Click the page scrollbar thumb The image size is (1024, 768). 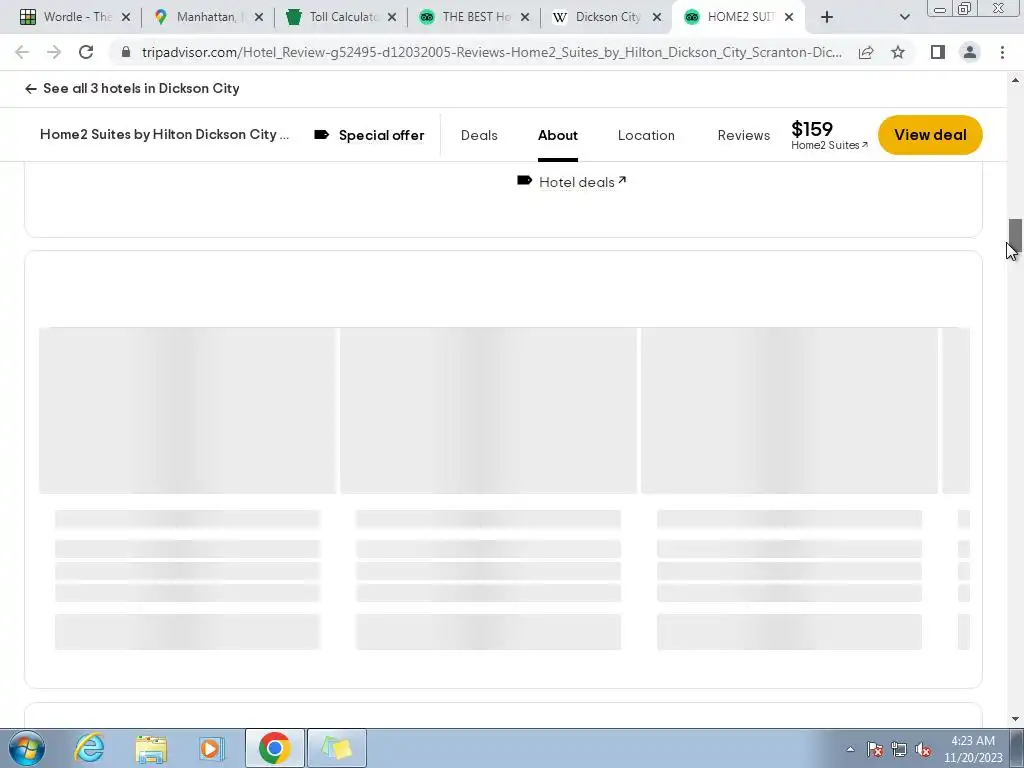pyautogui.click(x=1015, y=234)
